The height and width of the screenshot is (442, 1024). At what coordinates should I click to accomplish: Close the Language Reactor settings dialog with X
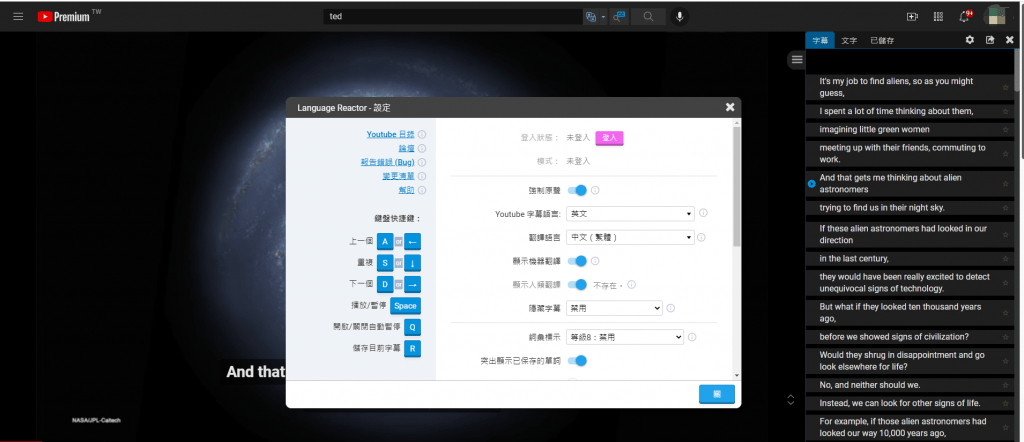pyautogui.click(x=730, y=107)
